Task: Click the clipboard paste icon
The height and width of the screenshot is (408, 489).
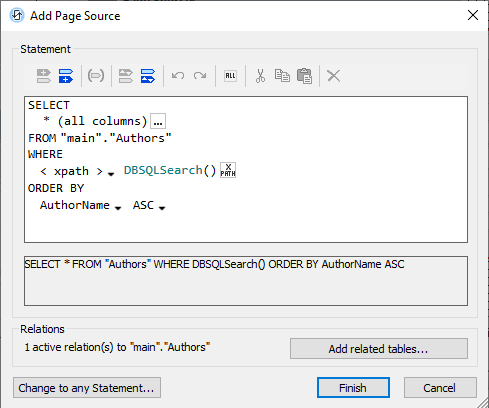Action: tap(304, 76)
